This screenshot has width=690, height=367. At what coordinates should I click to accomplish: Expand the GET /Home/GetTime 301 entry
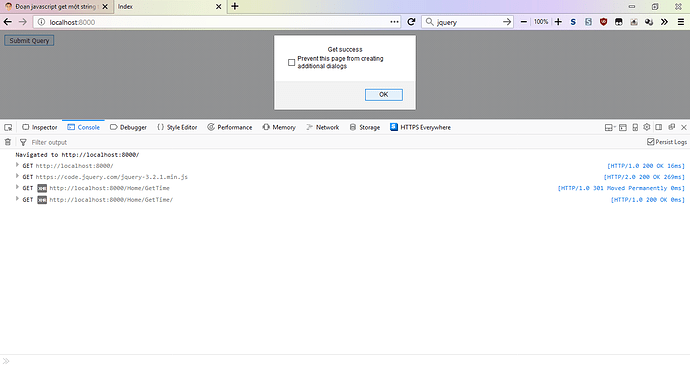click(17, 187)
